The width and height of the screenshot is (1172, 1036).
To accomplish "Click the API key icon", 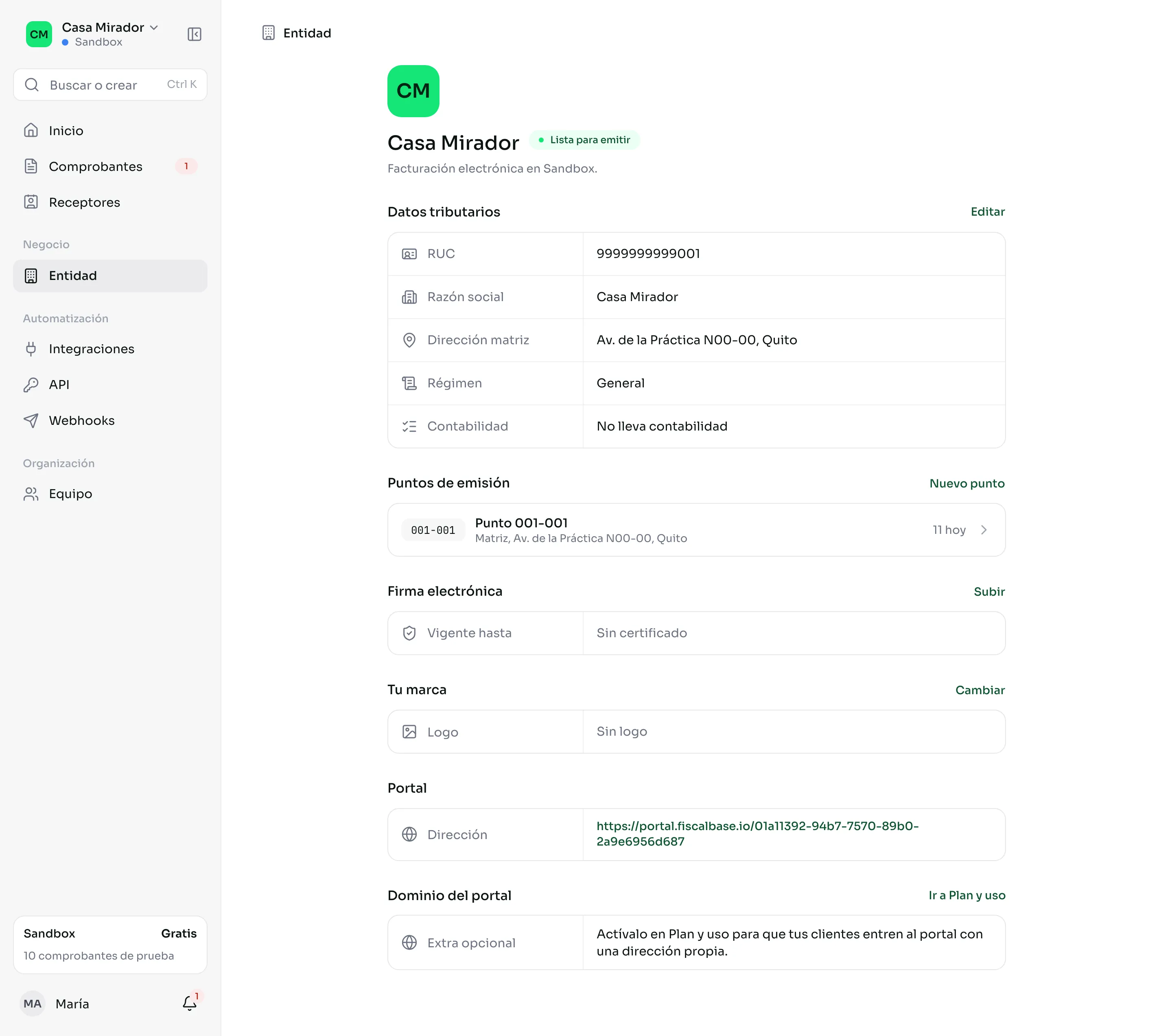I will tap(31, 385).
